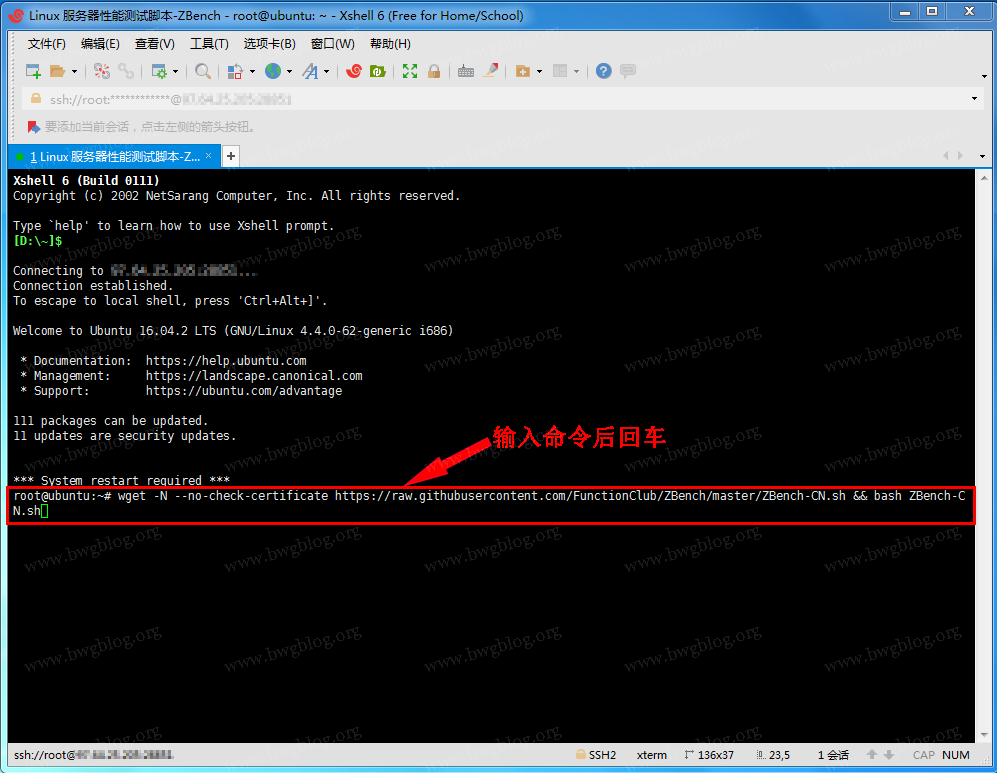Select the Linux 服务器性能测试脚本 session tab
This screenshot has width=997, height=773.
click(114, 156)
